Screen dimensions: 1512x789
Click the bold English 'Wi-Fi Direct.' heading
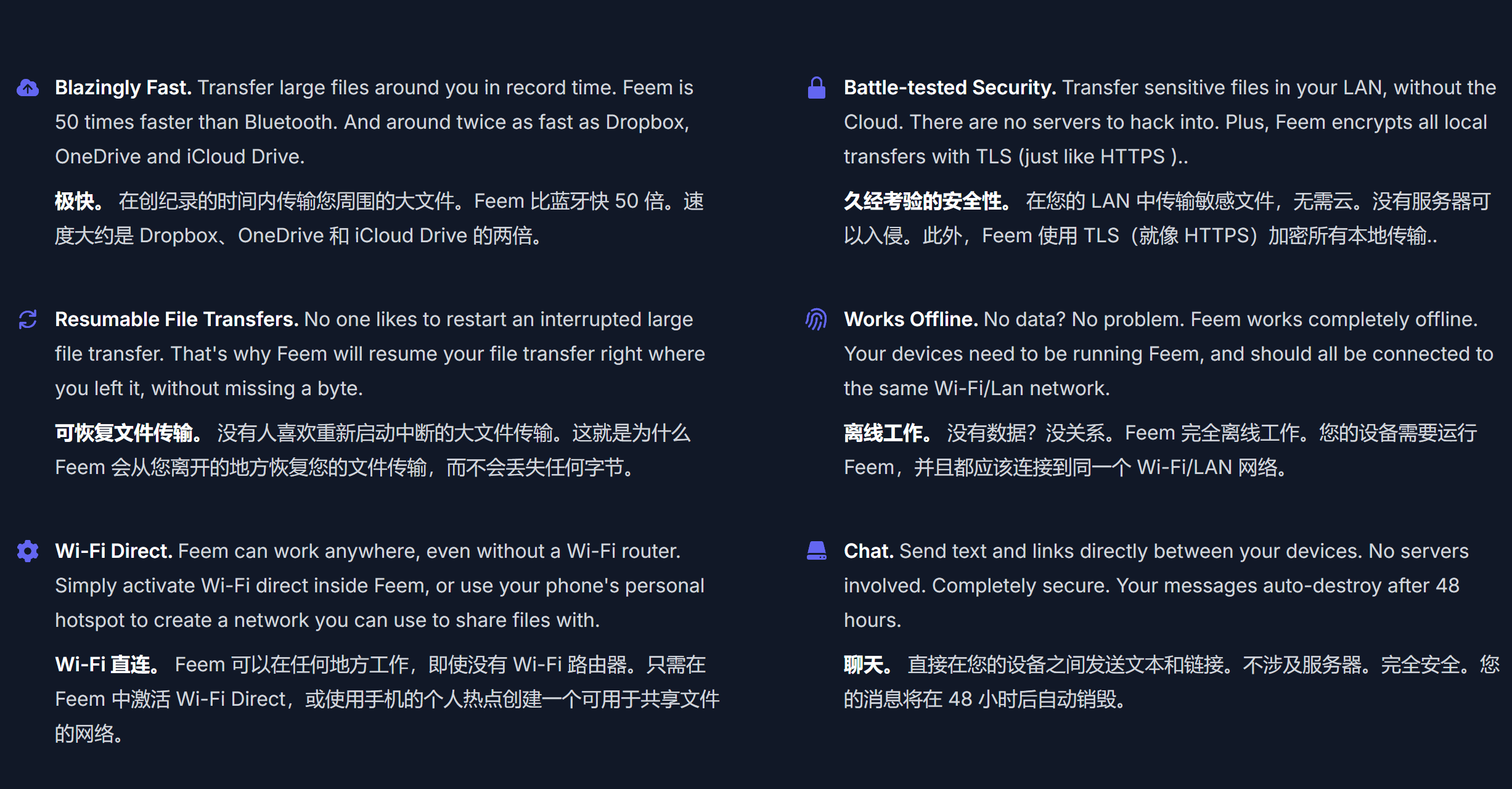click(113, 551)
